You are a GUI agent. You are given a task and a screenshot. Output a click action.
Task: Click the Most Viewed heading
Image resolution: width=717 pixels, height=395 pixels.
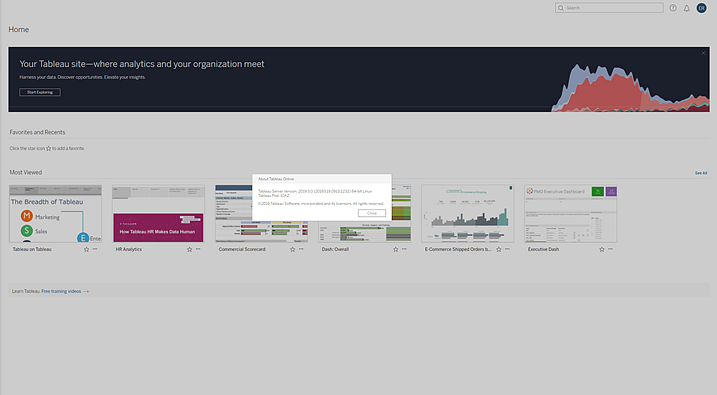pyautogui.click(x=26, y=172)
